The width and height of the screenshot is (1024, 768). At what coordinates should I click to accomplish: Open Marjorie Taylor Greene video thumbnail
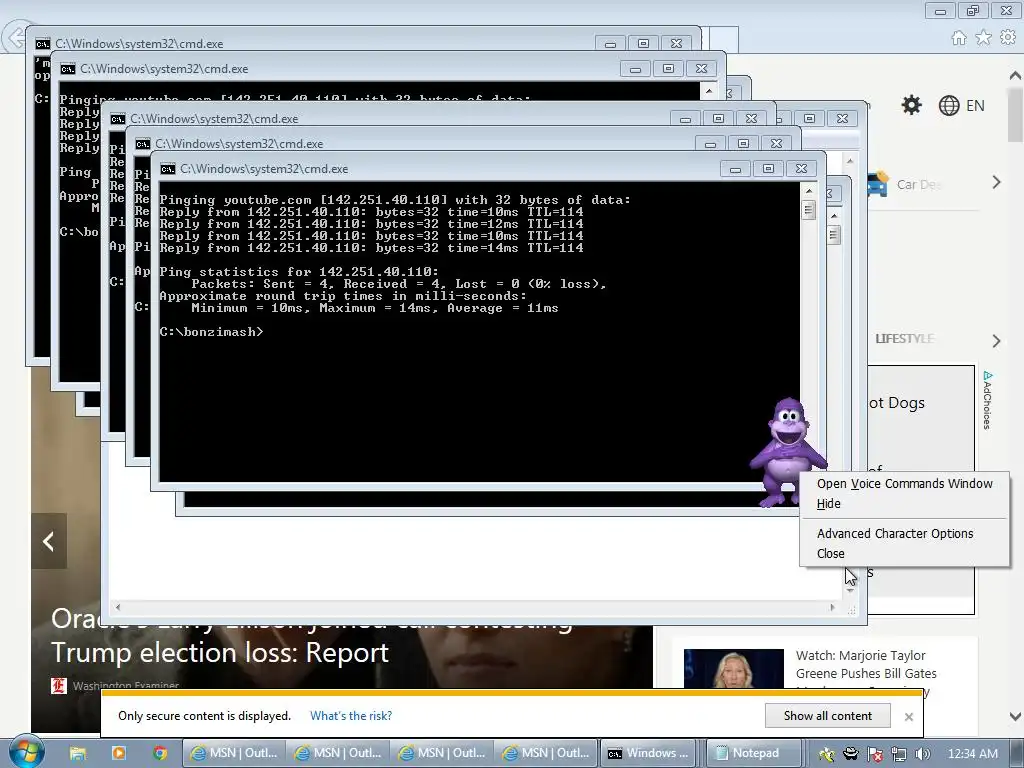pos(733,668)
